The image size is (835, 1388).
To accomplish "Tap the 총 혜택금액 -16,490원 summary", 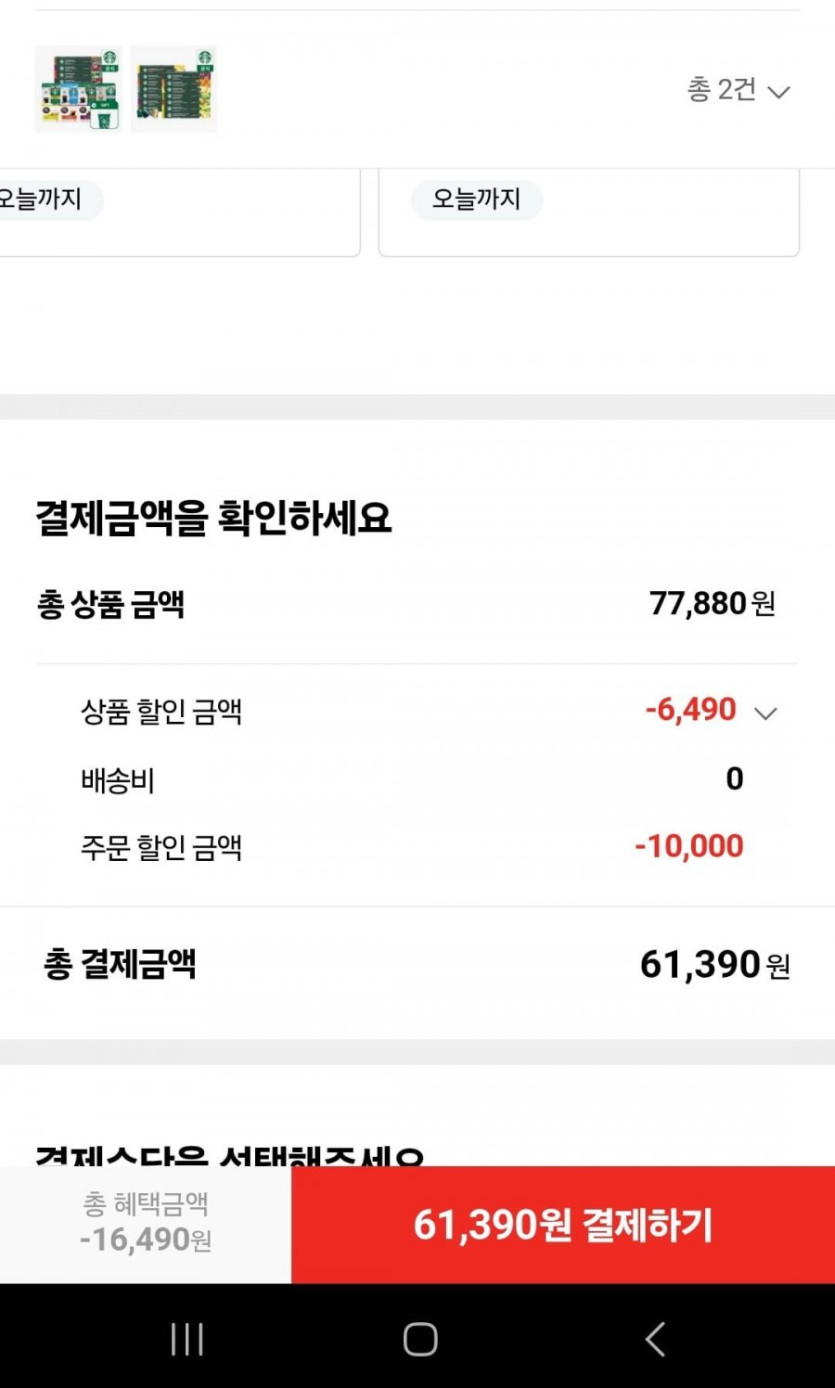I will (x=146, y=1223).
